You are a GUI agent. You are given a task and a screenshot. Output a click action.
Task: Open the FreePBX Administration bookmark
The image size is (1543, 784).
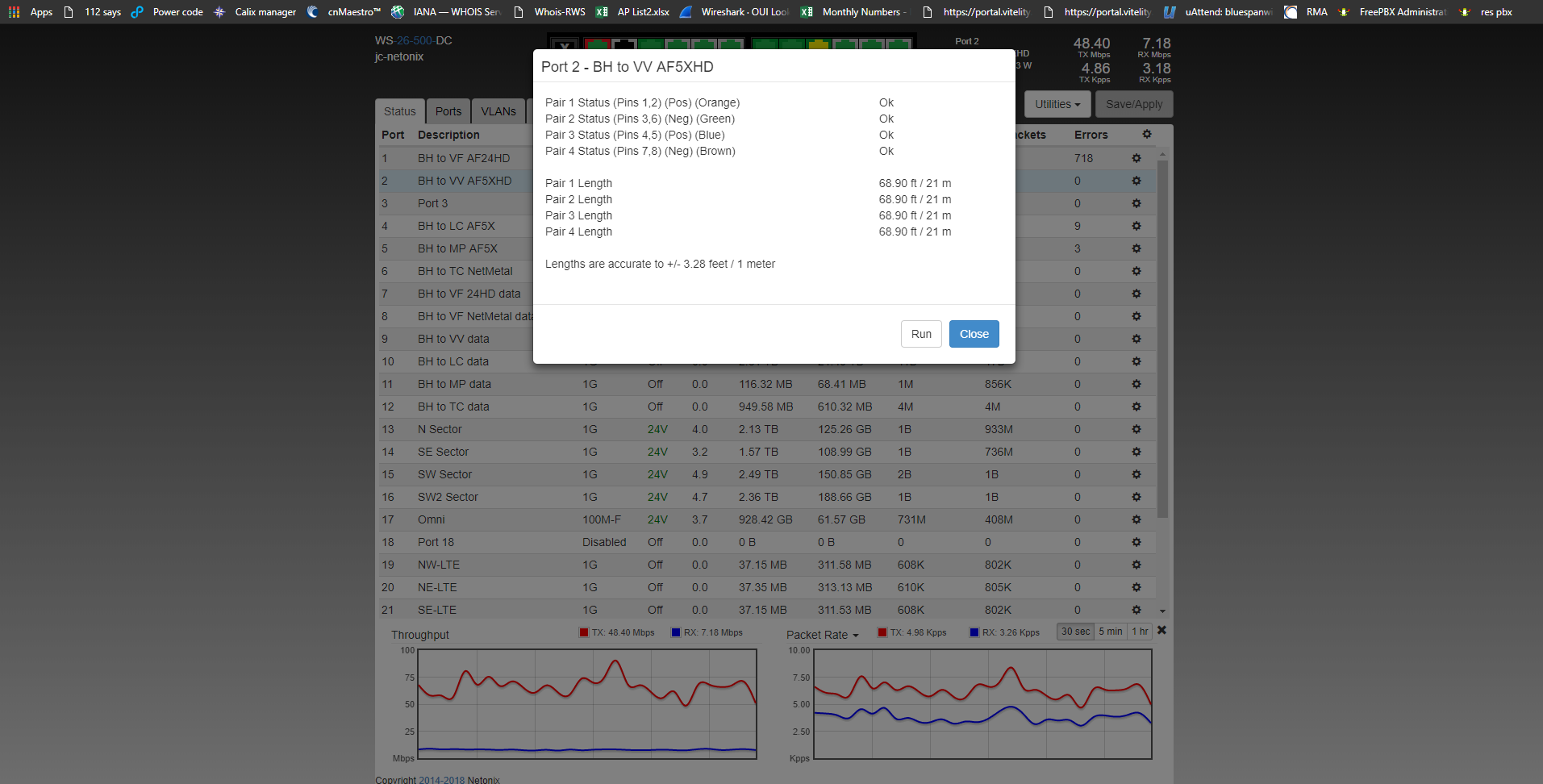[1401, 12]
